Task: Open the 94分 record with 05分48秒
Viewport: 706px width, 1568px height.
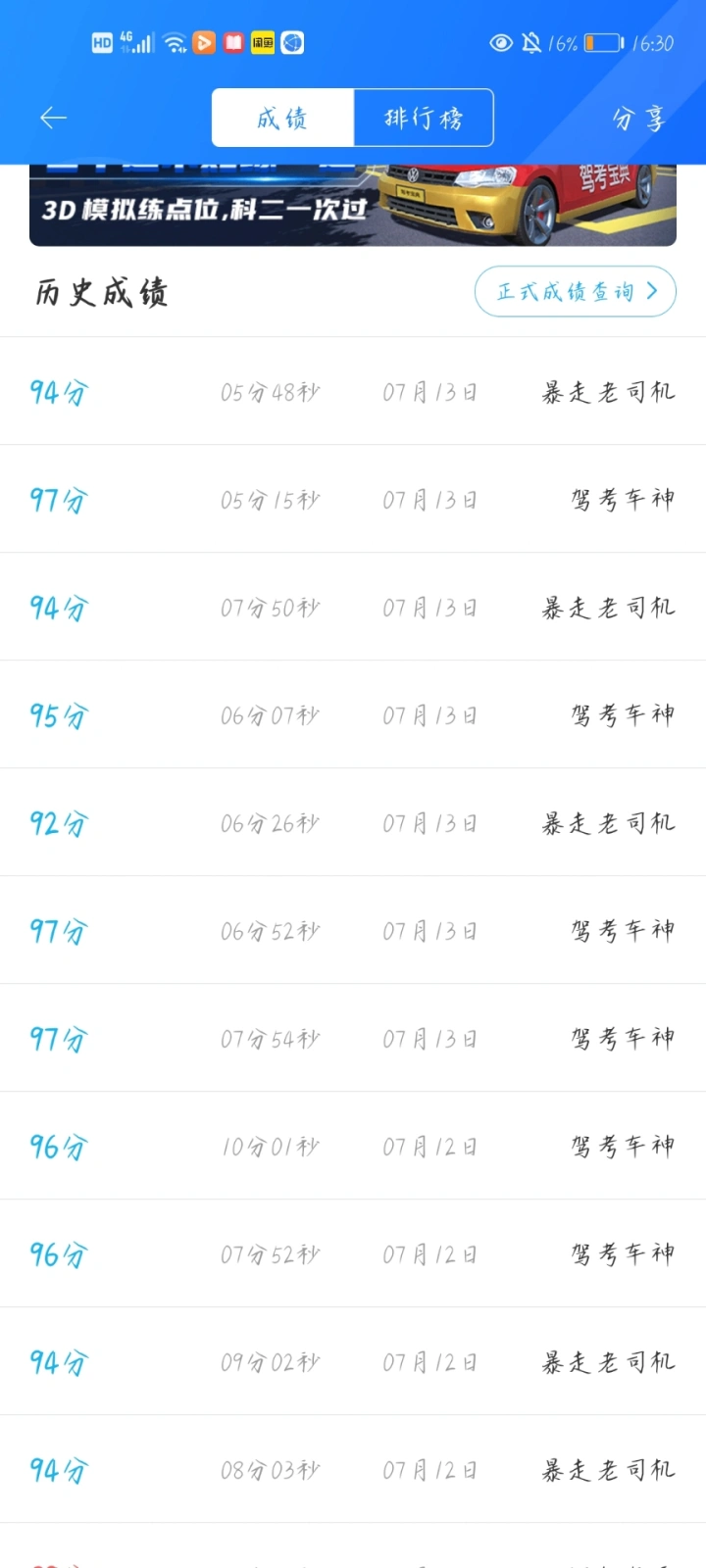Action: click(x=353, y=391)
